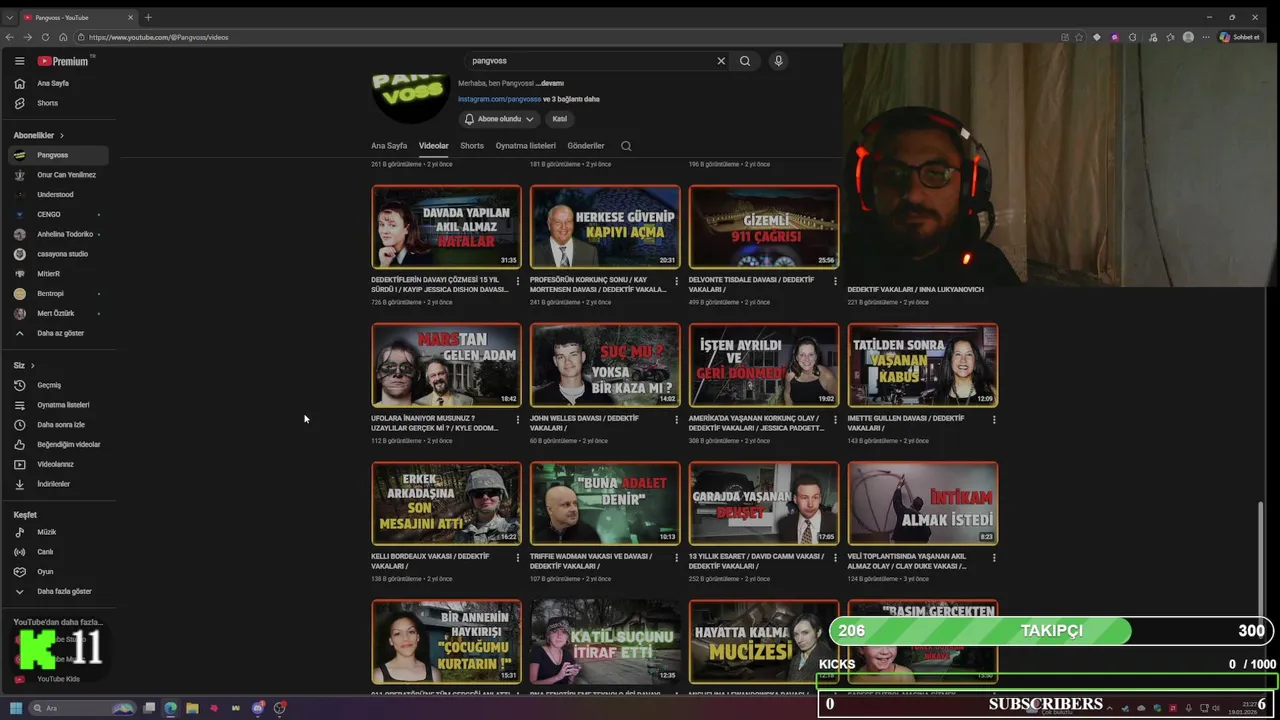
Task: Open browser extensions puzzle icon
Action: [1133, 37]
